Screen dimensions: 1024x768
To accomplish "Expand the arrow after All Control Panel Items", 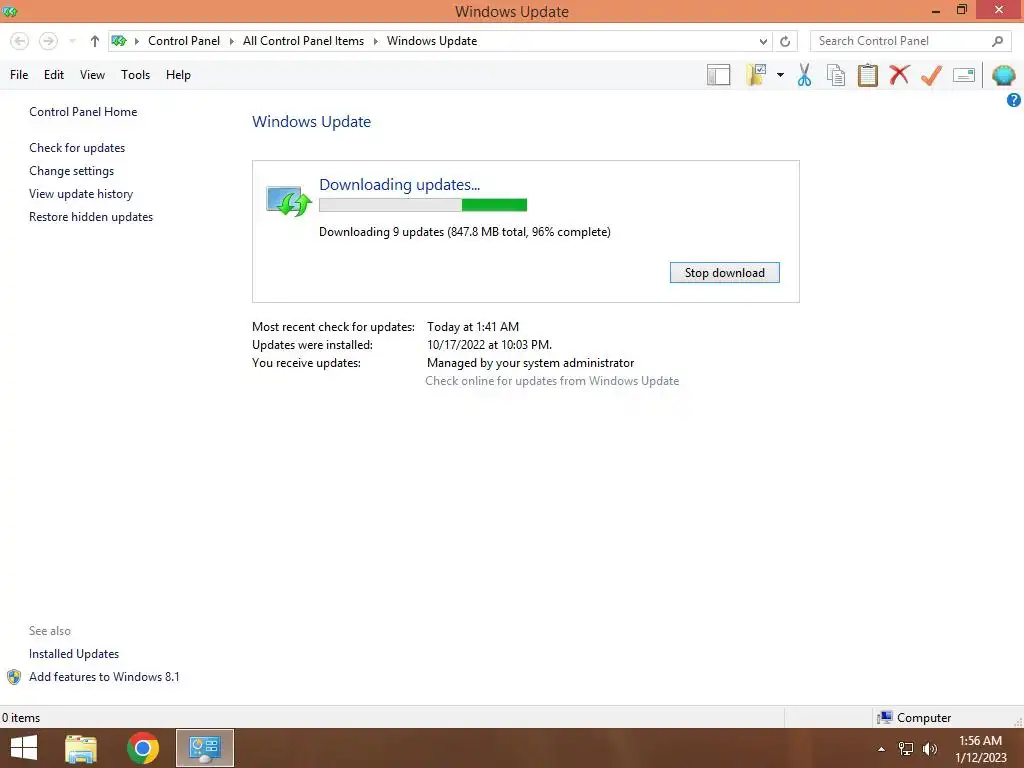I will tap(376, 41).
